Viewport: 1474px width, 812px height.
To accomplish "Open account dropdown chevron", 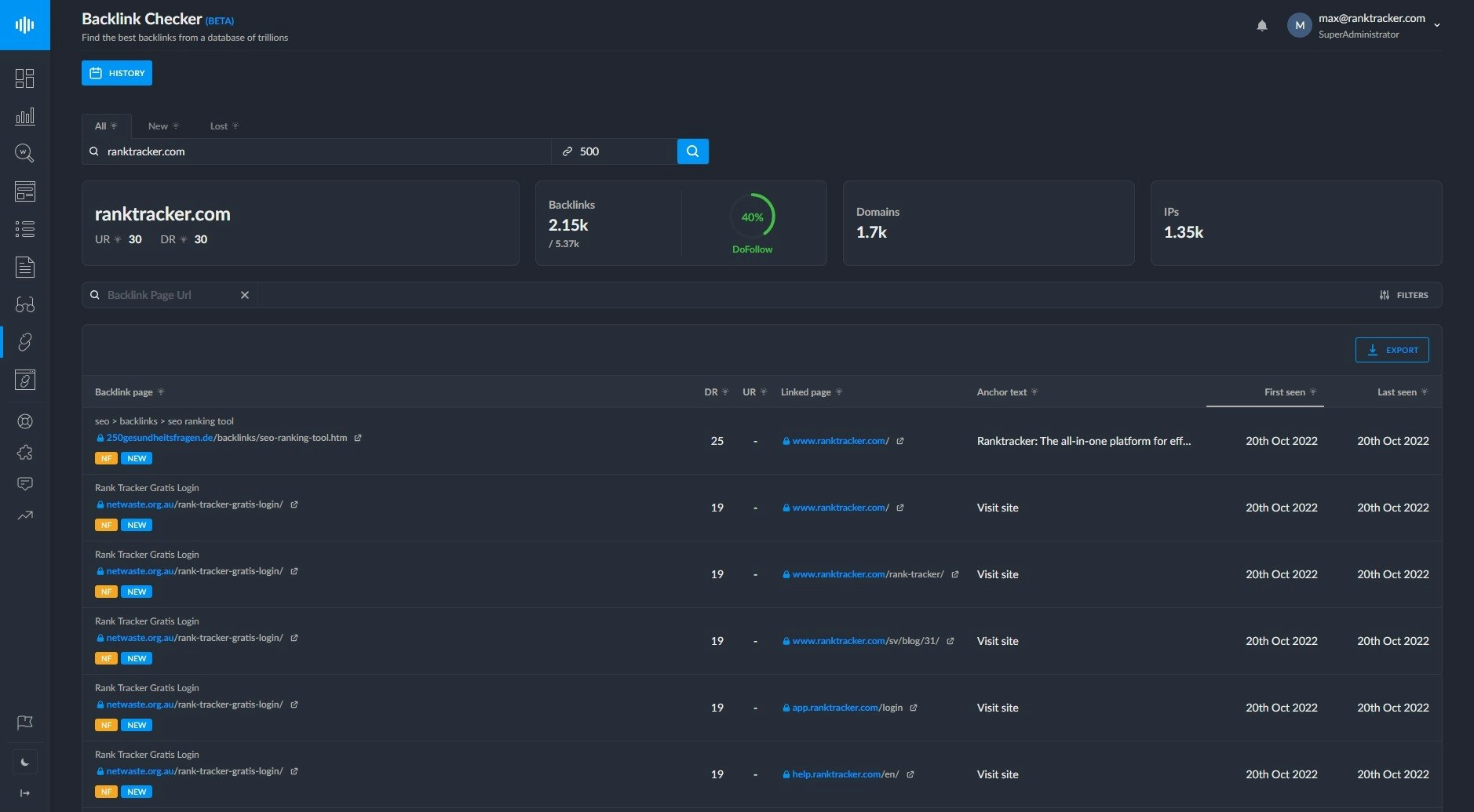I will [1437, 25].
